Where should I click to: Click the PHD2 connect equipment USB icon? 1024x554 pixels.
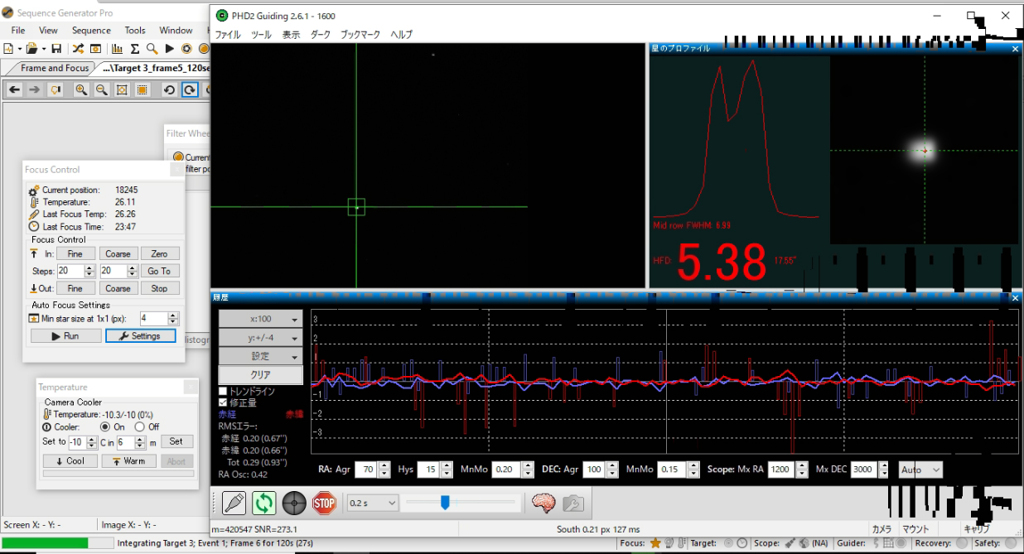coord(234,503)
